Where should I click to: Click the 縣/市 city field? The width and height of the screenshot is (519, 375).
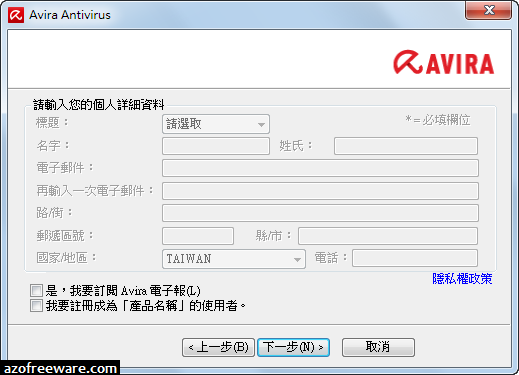[388, 236]
